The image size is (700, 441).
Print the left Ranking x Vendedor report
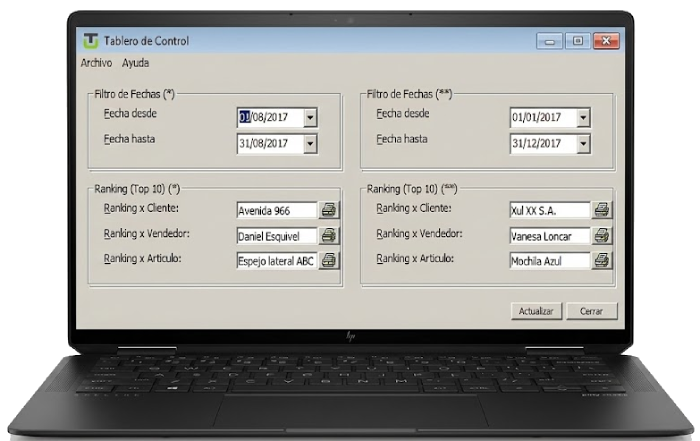pyautogui.click(x=329, y=236)
